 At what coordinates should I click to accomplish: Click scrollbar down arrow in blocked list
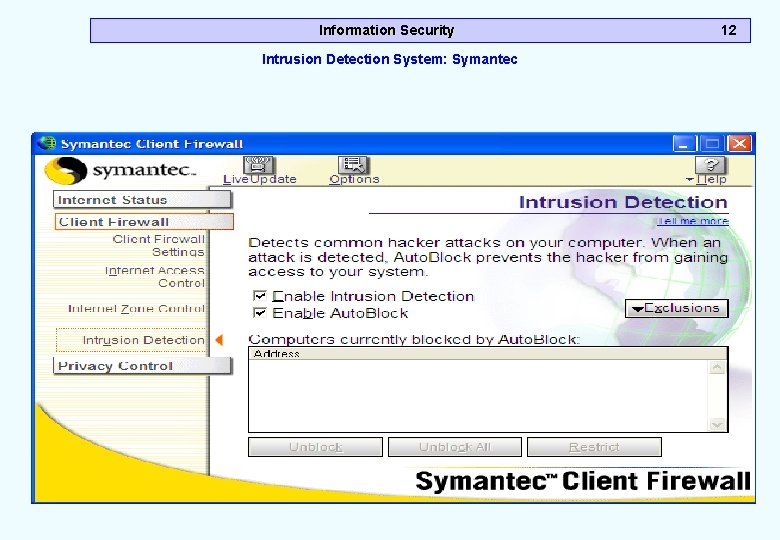717,424
